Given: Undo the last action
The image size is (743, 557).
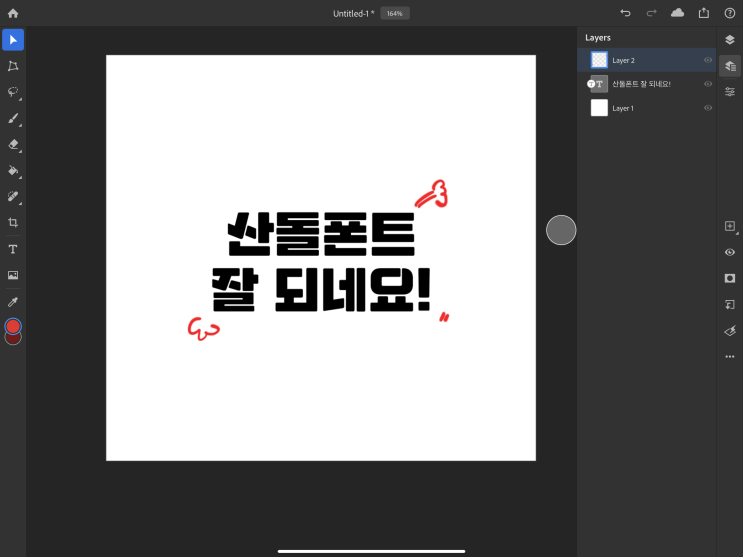Looking at the screenshot, I should coord(625,13).
